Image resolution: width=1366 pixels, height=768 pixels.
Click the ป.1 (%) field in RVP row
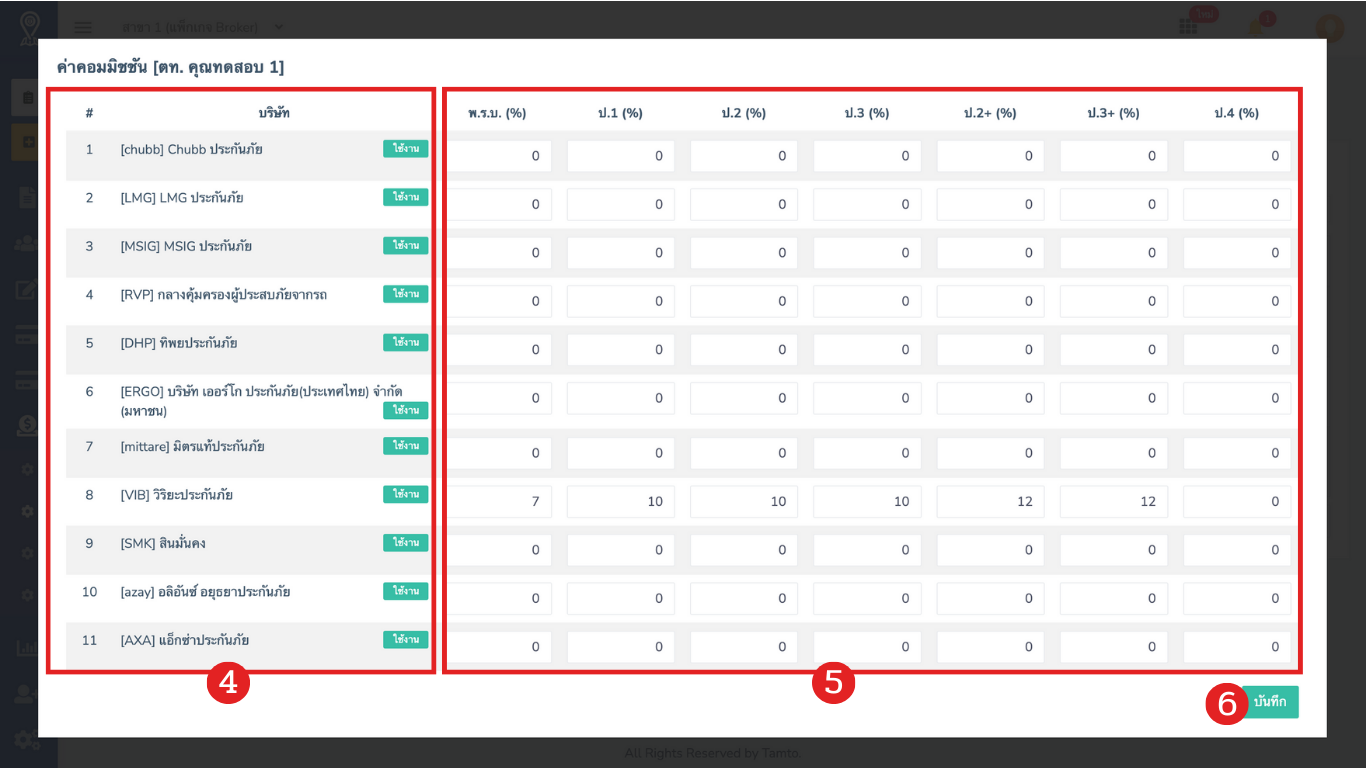coord(620,301)
